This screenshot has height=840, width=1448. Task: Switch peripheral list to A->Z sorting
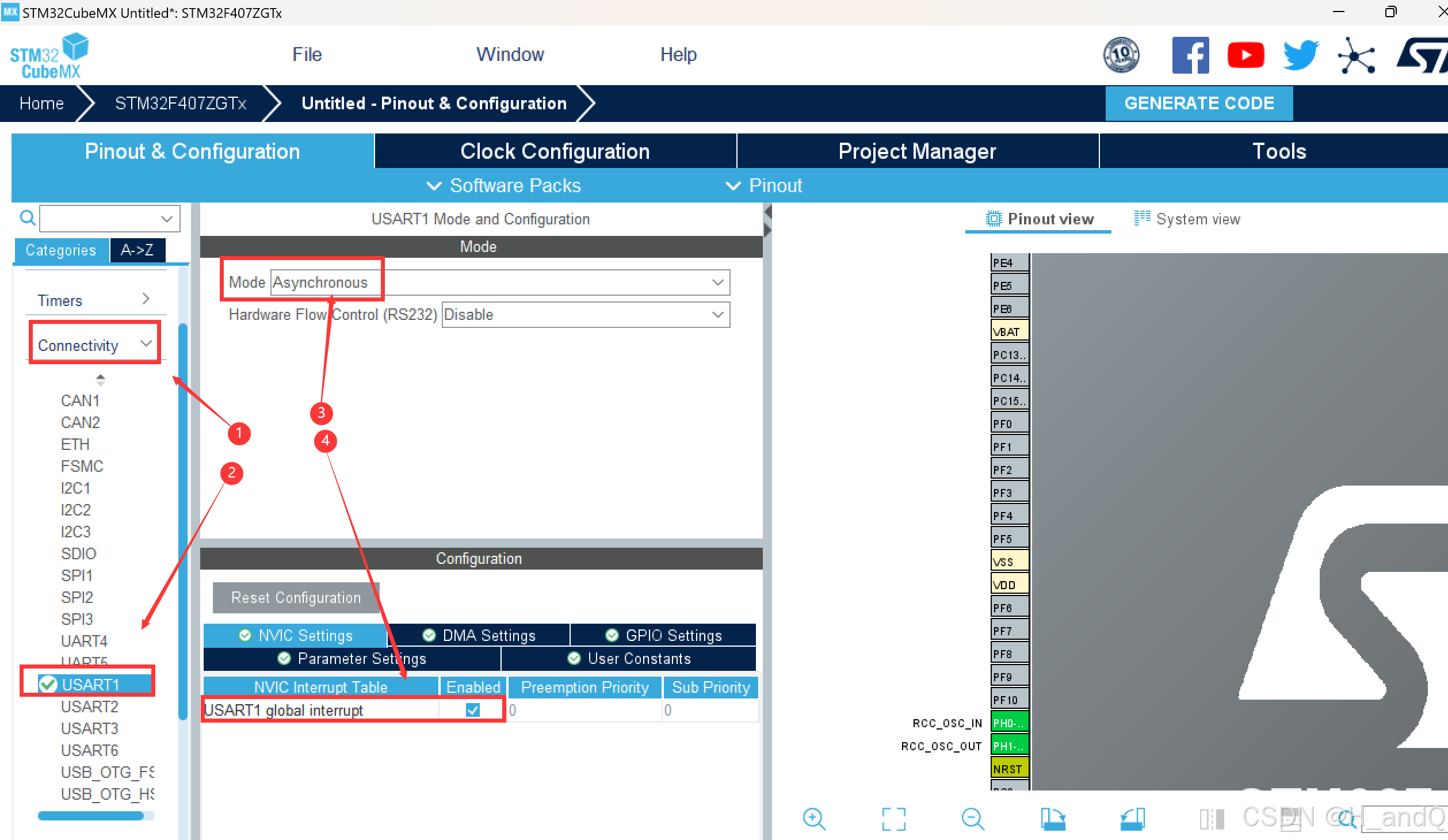[137, 250]
